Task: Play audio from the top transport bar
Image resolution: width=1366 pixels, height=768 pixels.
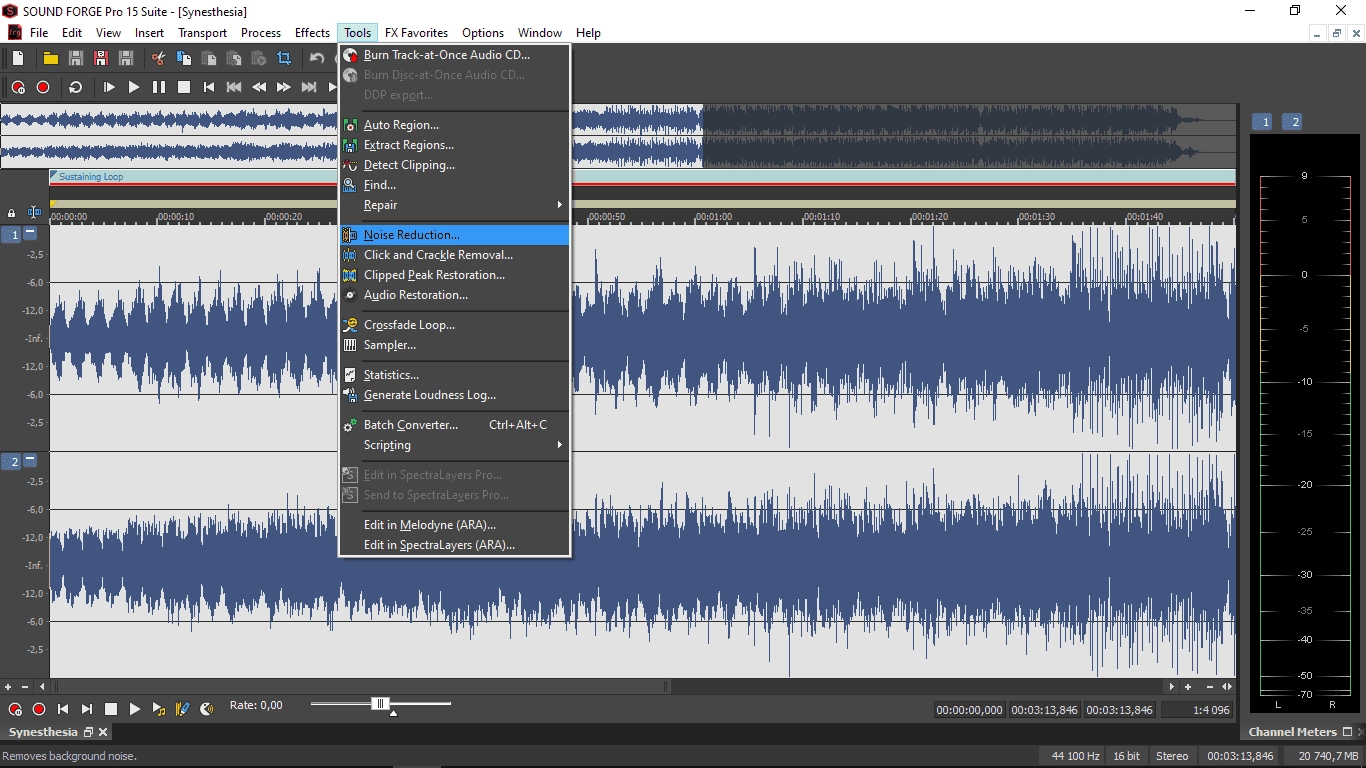Action: click(x=134, y=87)
